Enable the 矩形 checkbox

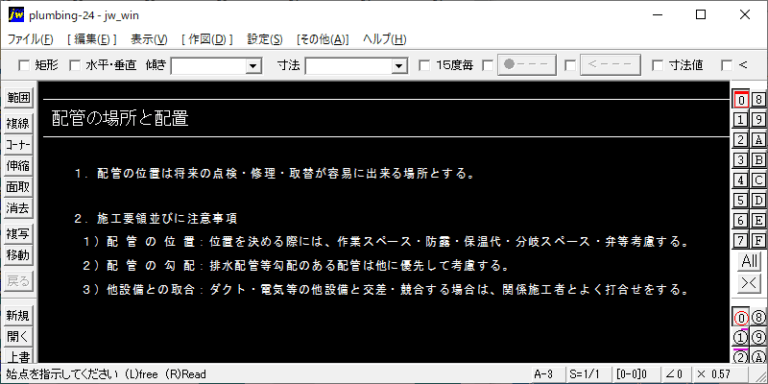click(x=24, y=65)
